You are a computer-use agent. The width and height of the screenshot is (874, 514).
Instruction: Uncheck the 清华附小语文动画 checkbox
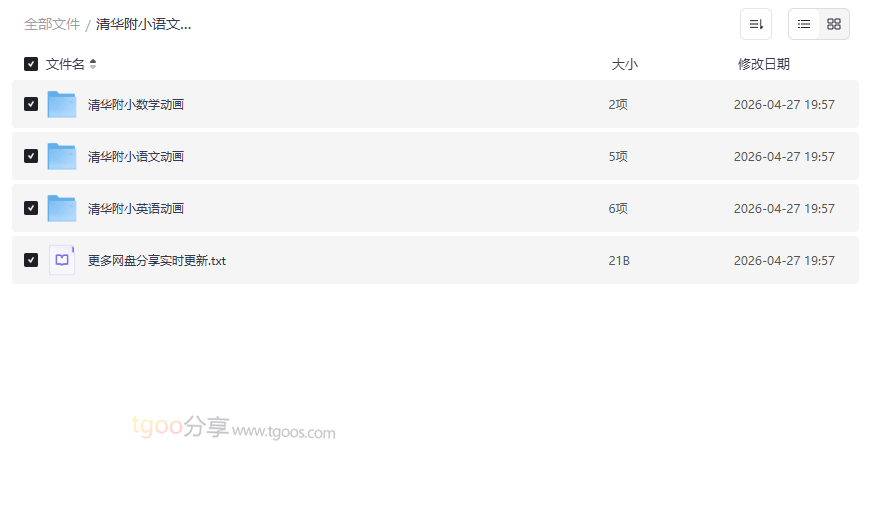(x=31, y=156)
